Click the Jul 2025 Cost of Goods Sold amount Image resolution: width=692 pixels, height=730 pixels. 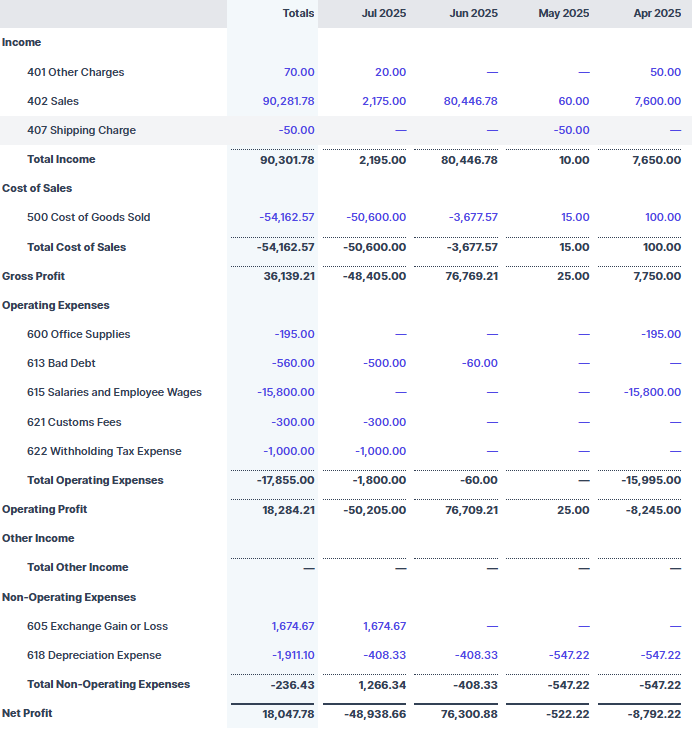(376, 217)
